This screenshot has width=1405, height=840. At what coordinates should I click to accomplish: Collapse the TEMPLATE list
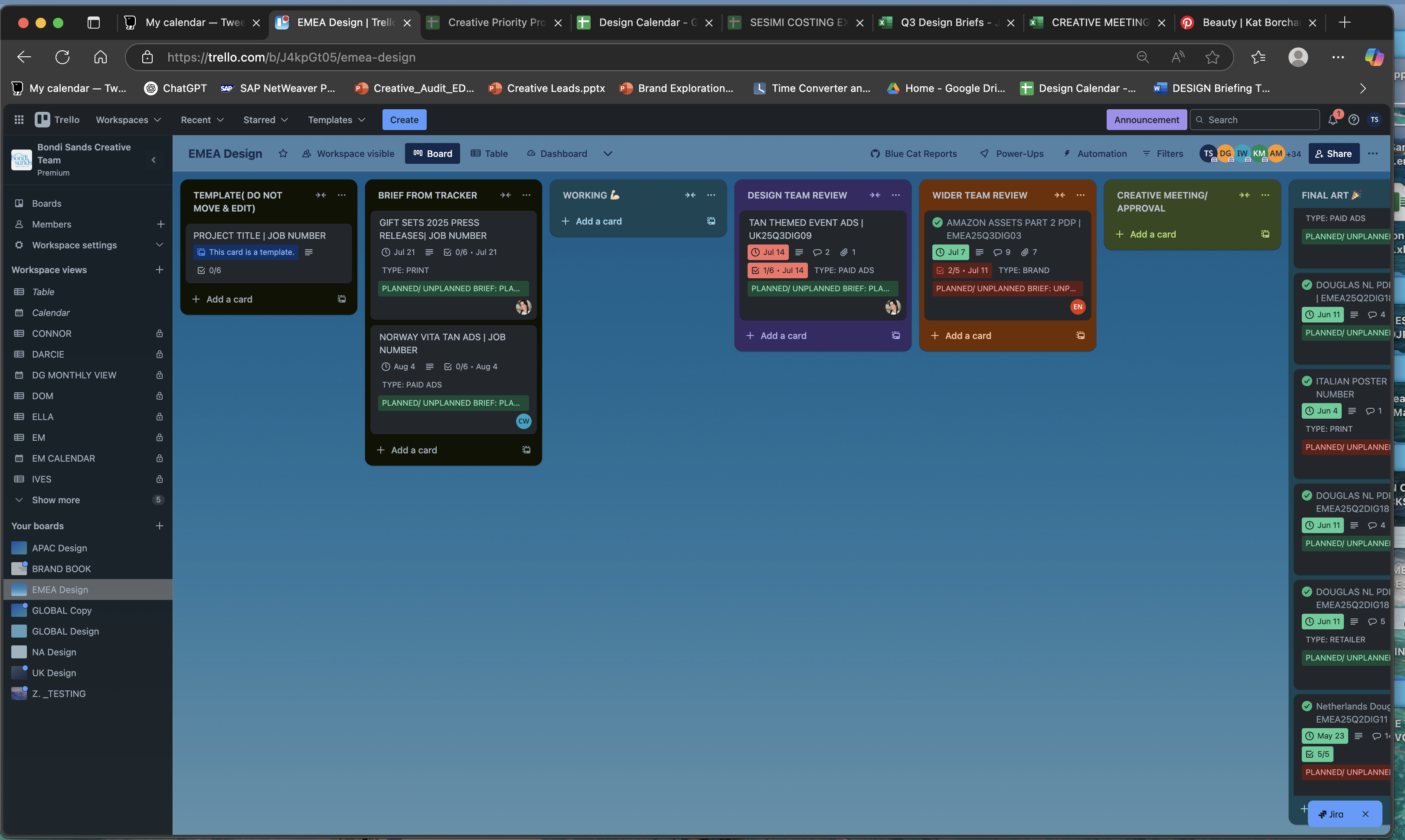[x=320, y=195]
